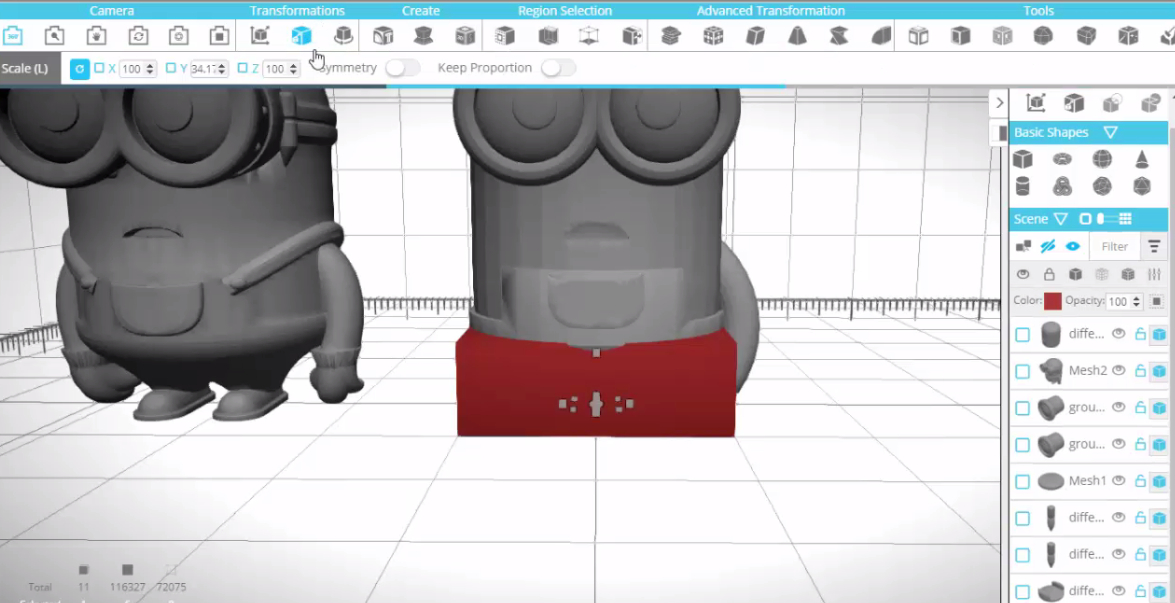Hide Mesh2 using its eye icon
1175x603 pixels.
tap(1119, 370)
